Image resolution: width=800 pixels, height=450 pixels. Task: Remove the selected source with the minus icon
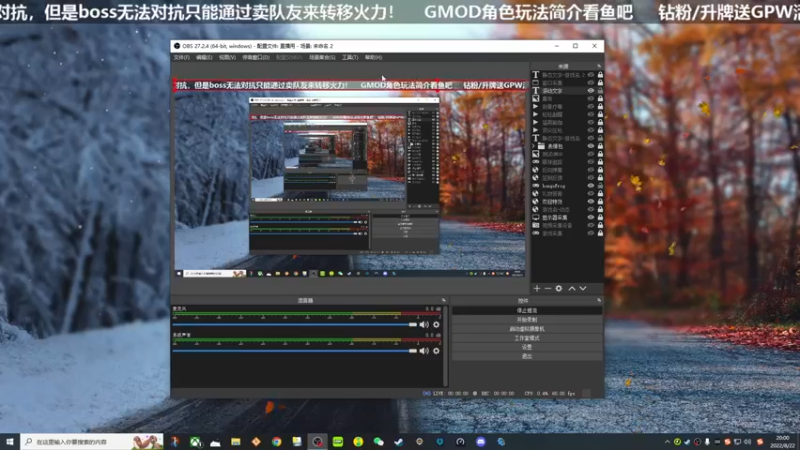coord(548,289)
